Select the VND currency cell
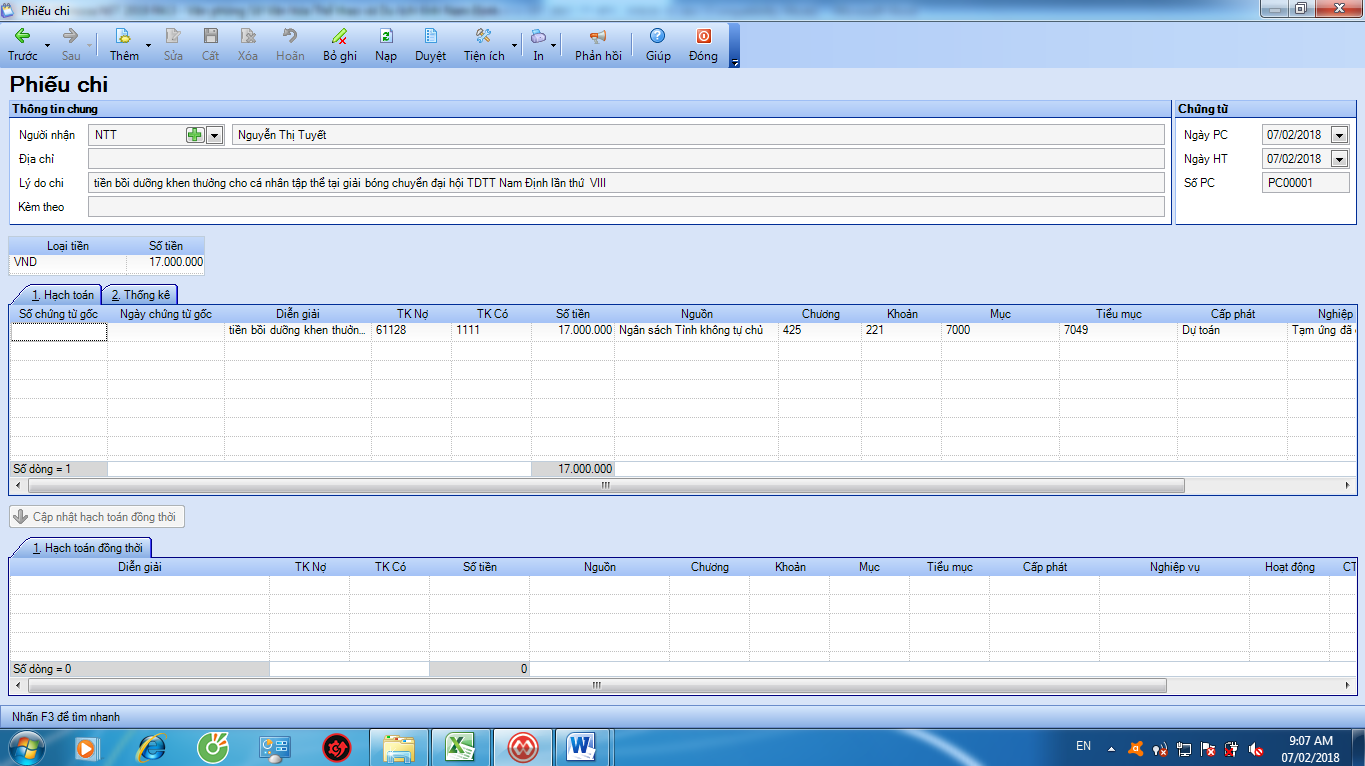 [x=68, y=262]
